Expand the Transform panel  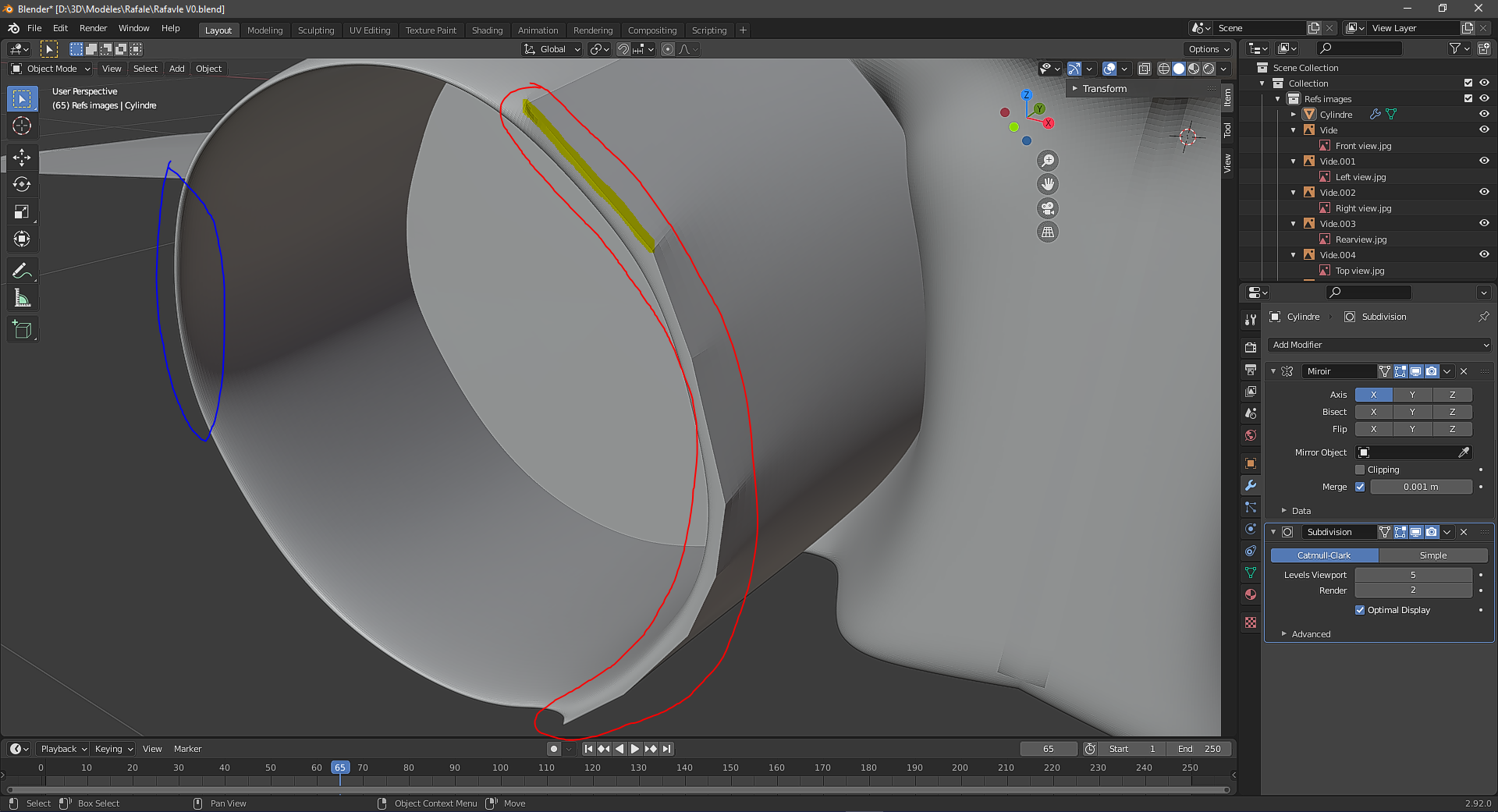coord(1103,88)
